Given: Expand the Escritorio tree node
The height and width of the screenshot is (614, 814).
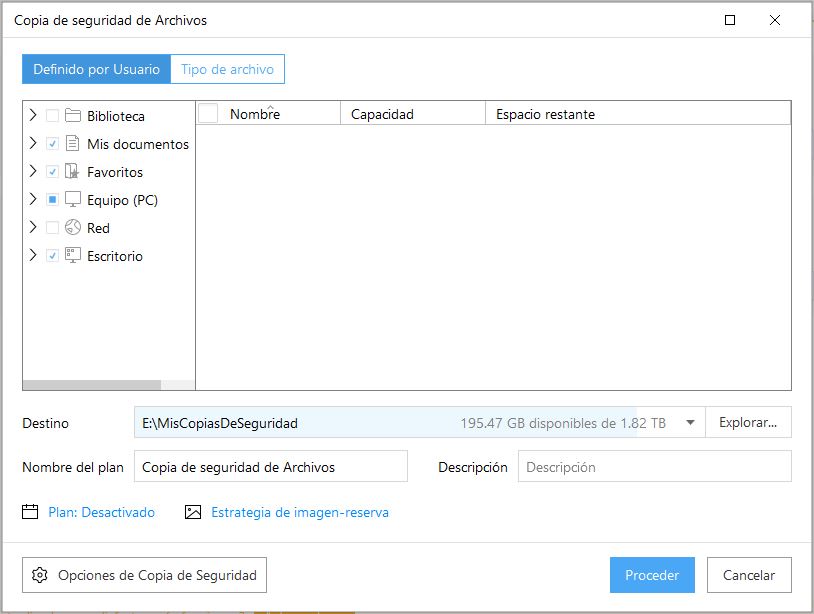Looking at the screenshot, I should (33, 256).
